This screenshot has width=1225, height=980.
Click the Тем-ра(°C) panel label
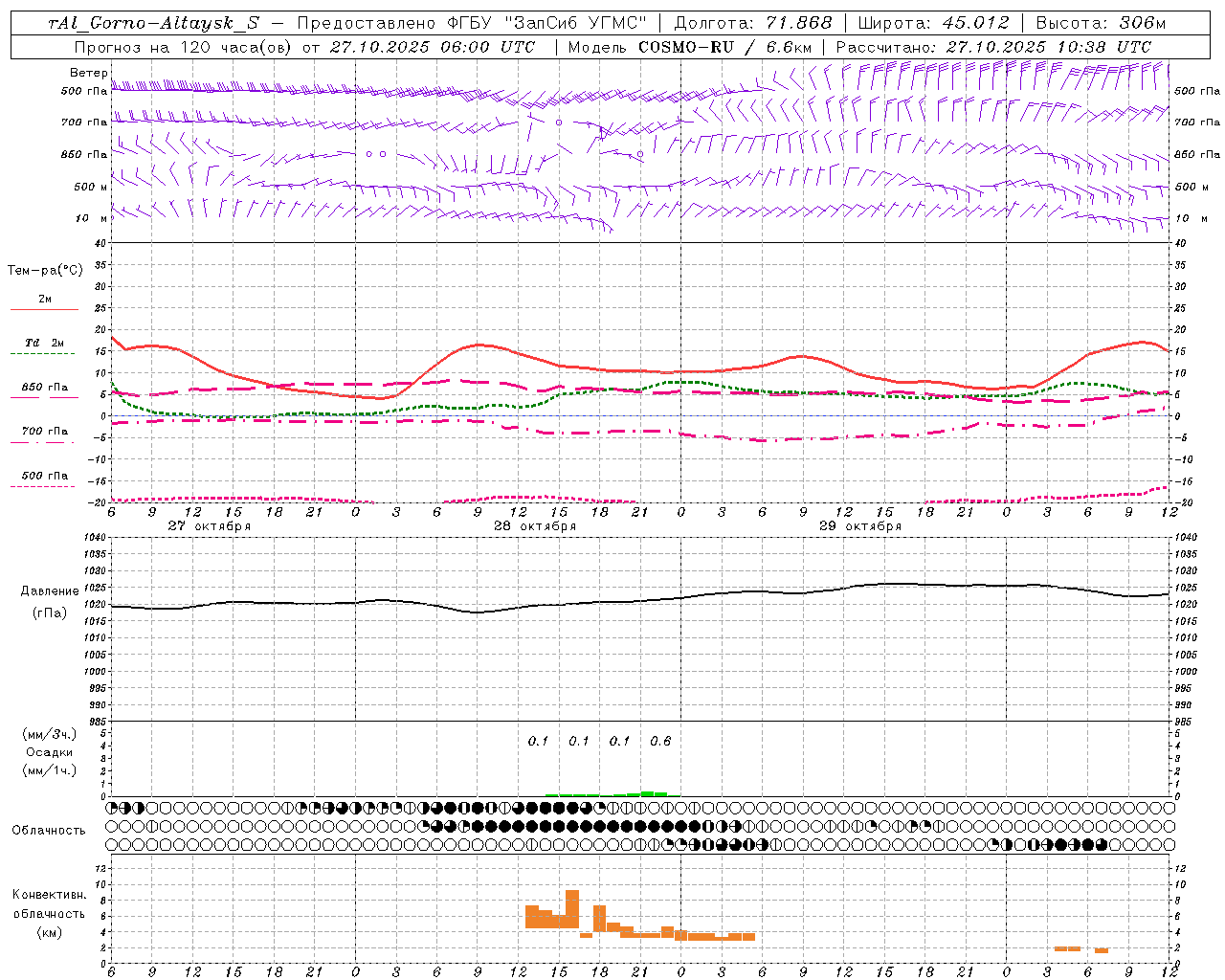pyautogui.click(x=45, y=271)
